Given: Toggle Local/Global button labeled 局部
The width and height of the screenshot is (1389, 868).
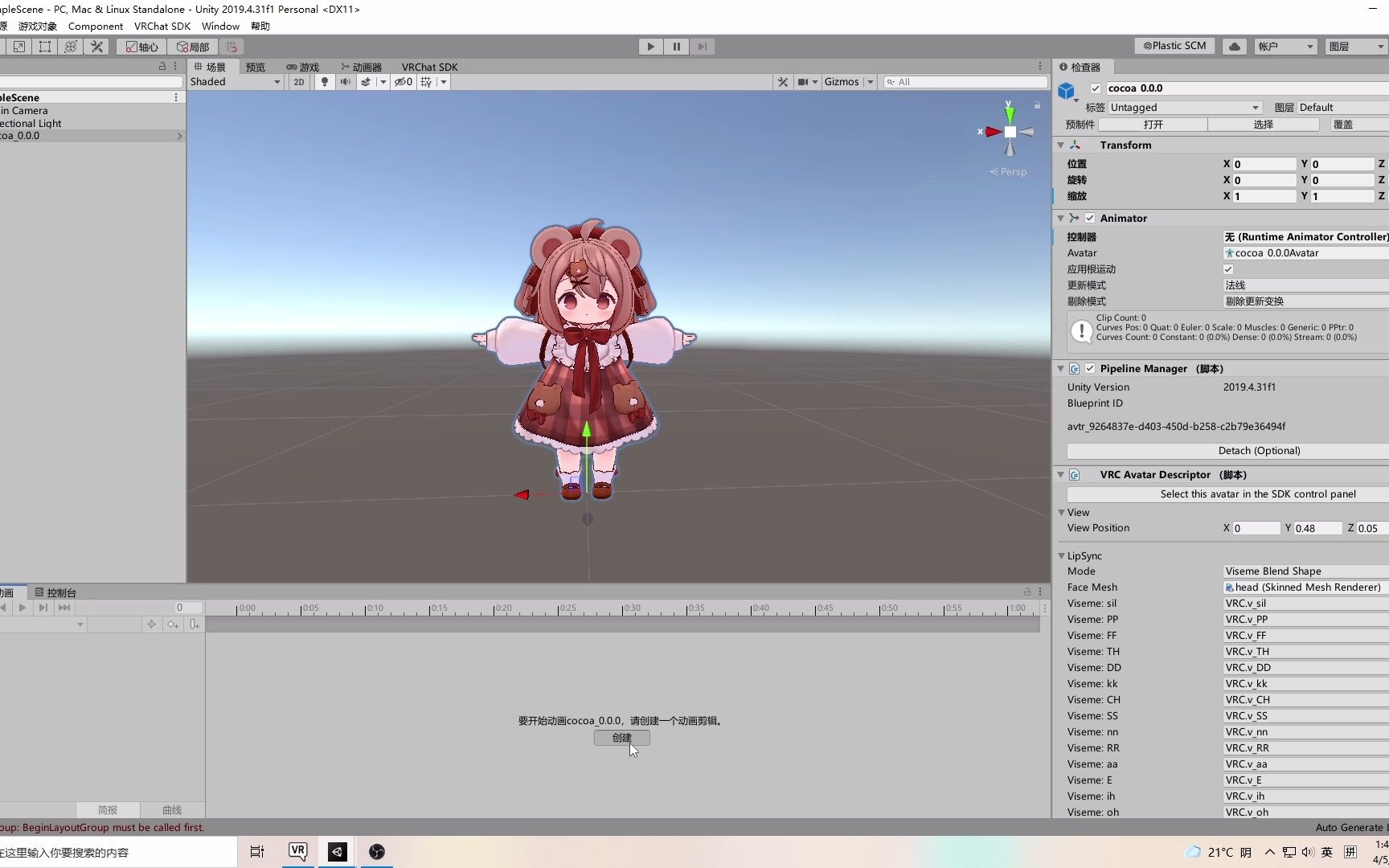Looking at the screenshot, I should pyautogui.click(x=193, y=47).
